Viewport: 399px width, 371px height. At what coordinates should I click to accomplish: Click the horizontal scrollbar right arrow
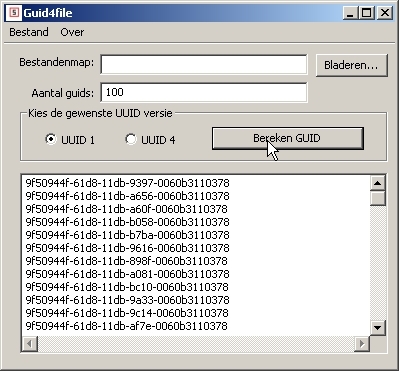(362, 343)
